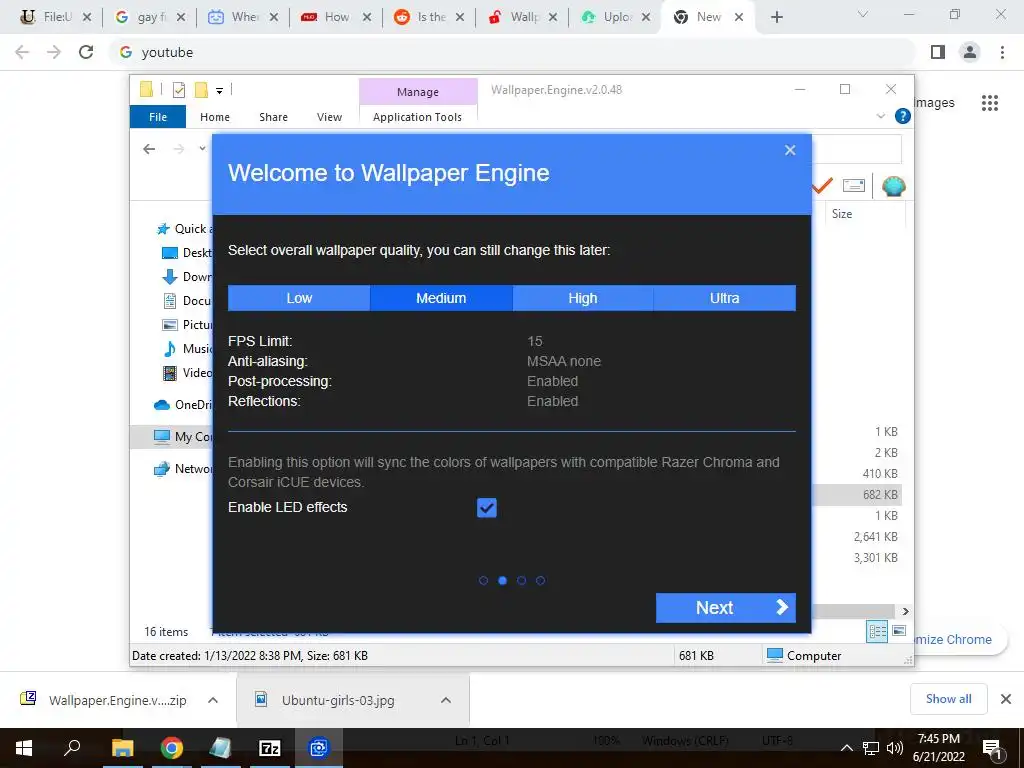Open Wallpaper.Engine zip download options arrow
1024x768 pixels.
click(213, 700)
